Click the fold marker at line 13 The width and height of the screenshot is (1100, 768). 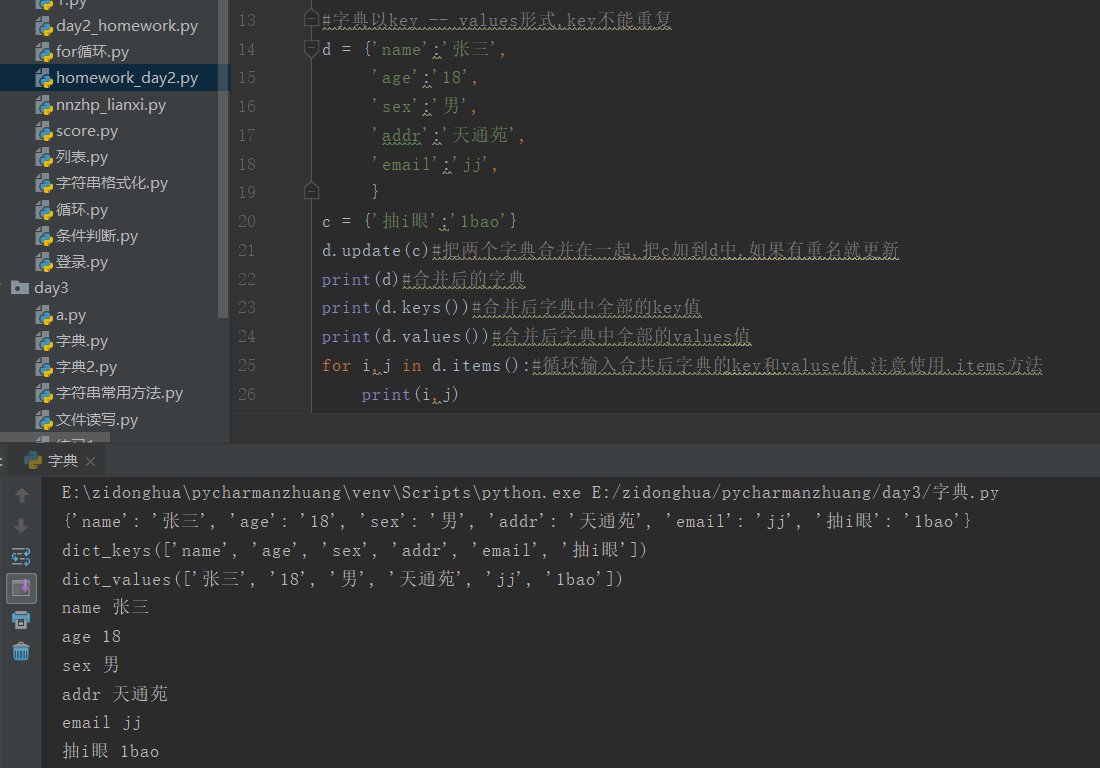pos(311,18)
